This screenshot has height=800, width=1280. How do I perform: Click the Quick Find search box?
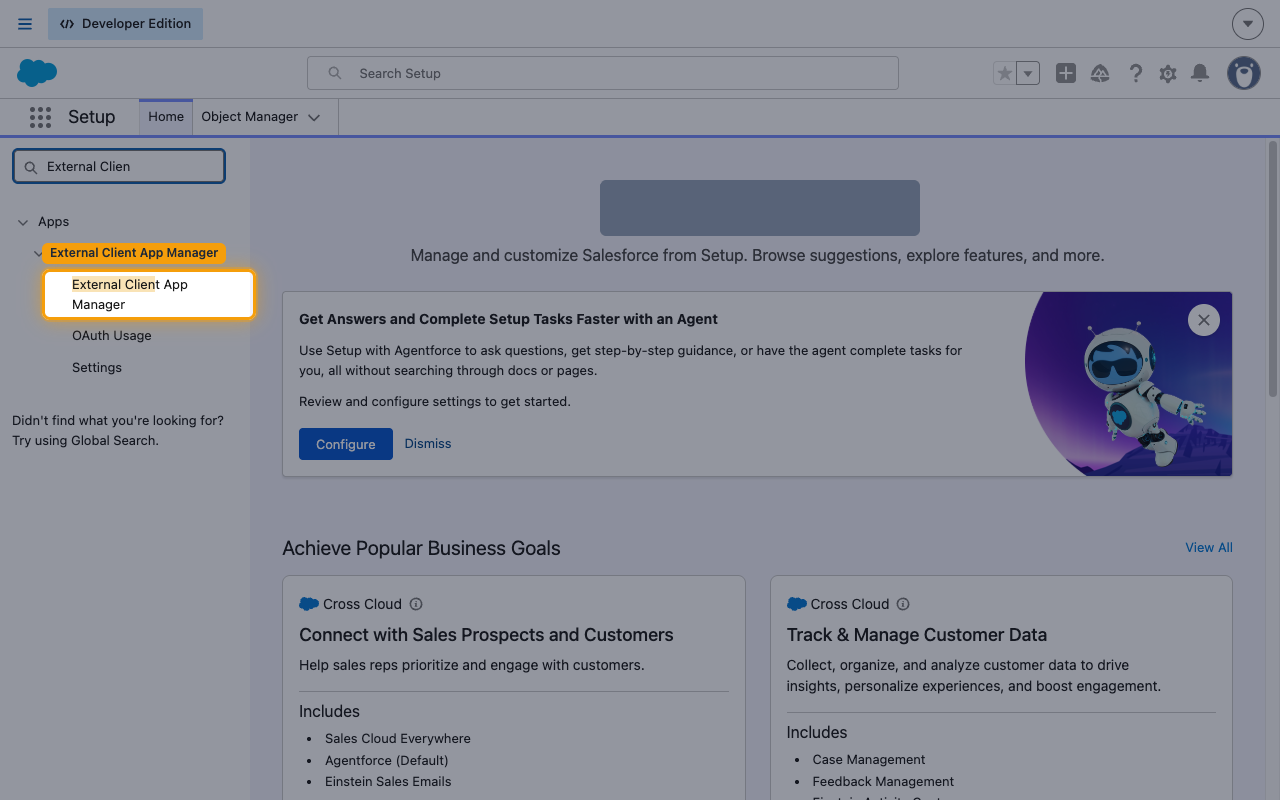[119, 166]
